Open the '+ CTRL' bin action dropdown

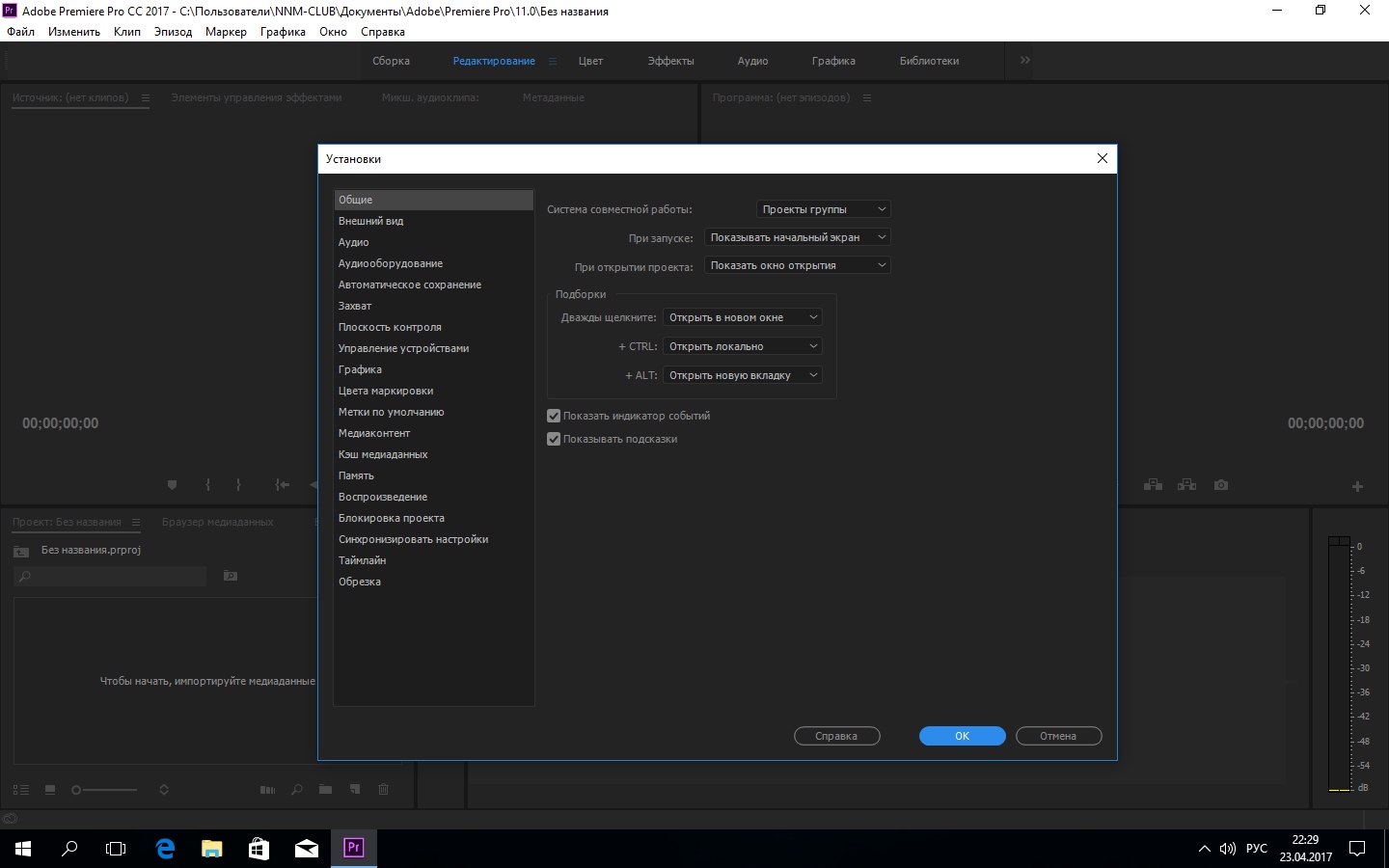tap(743, 346)
